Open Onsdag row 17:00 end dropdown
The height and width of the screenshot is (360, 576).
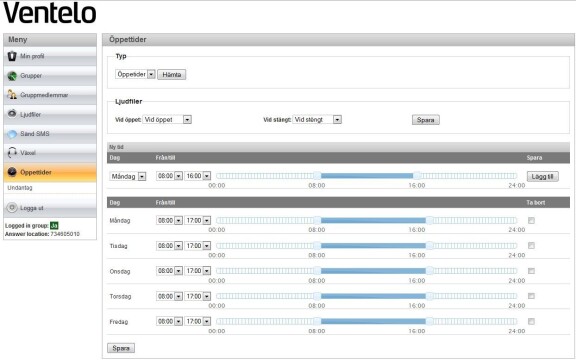coord(198,271)
